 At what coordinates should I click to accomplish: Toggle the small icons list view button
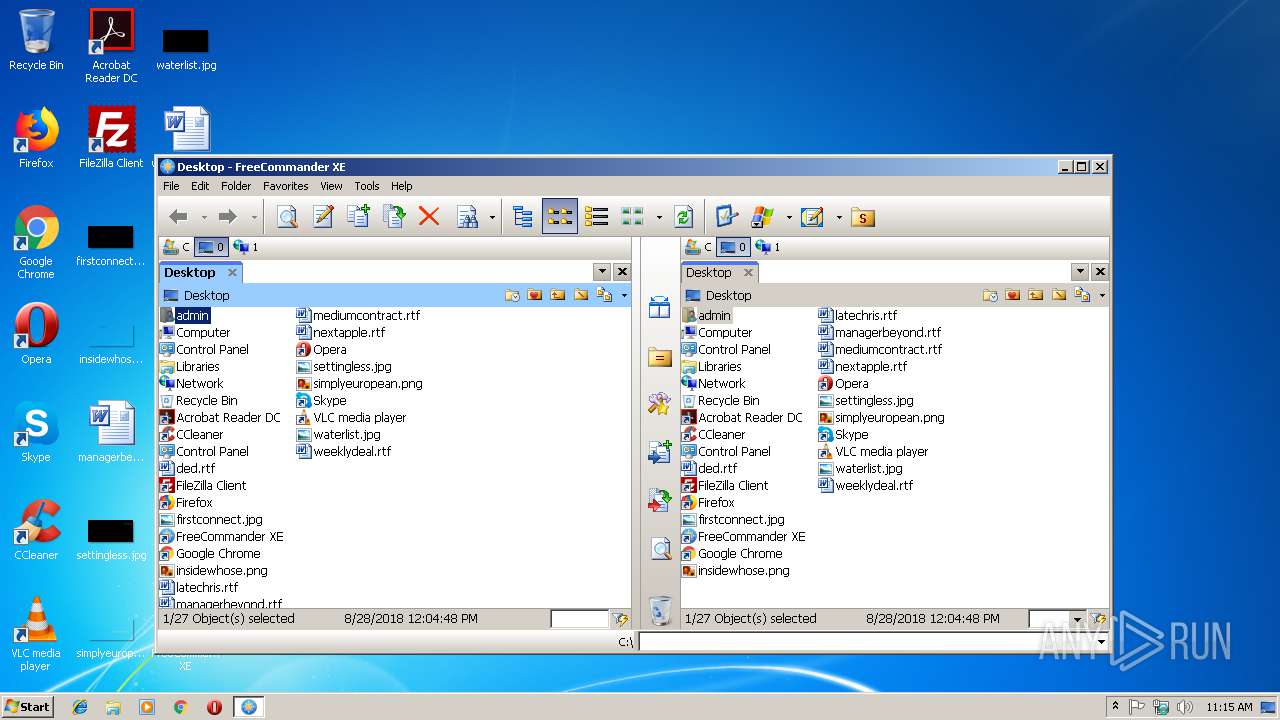click(x=560, y=217)
